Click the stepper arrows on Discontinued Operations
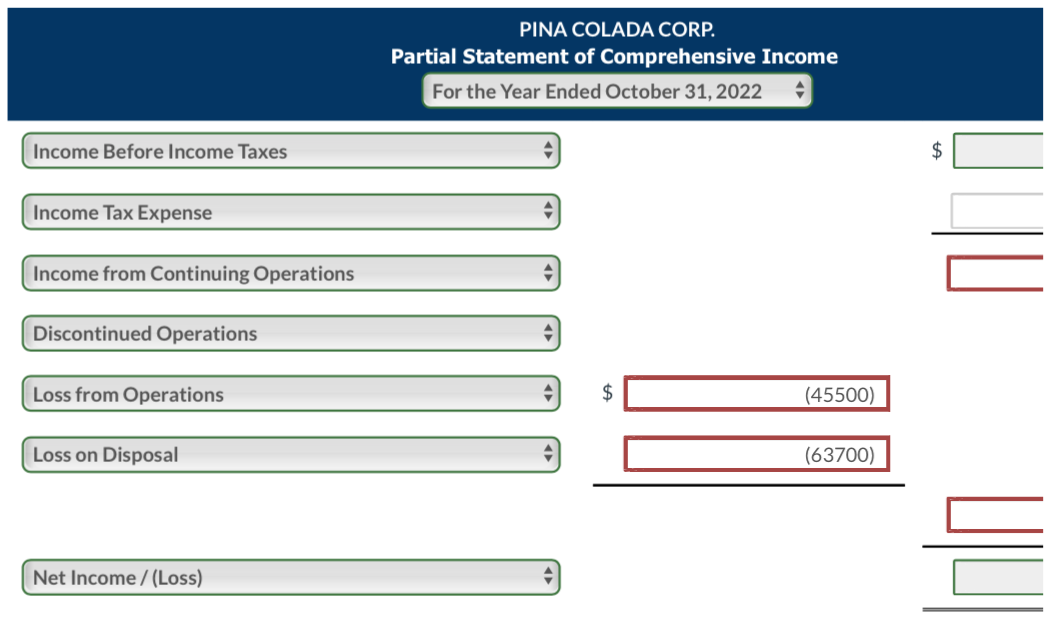 548,333
